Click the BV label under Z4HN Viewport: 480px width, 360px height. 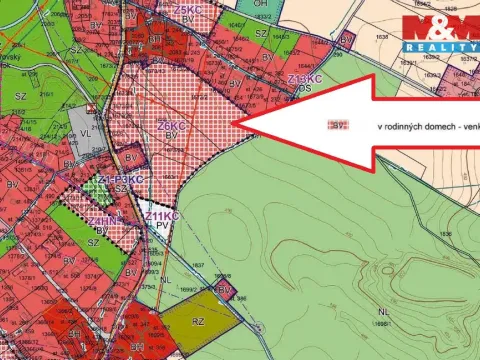(x=102, y=231)
